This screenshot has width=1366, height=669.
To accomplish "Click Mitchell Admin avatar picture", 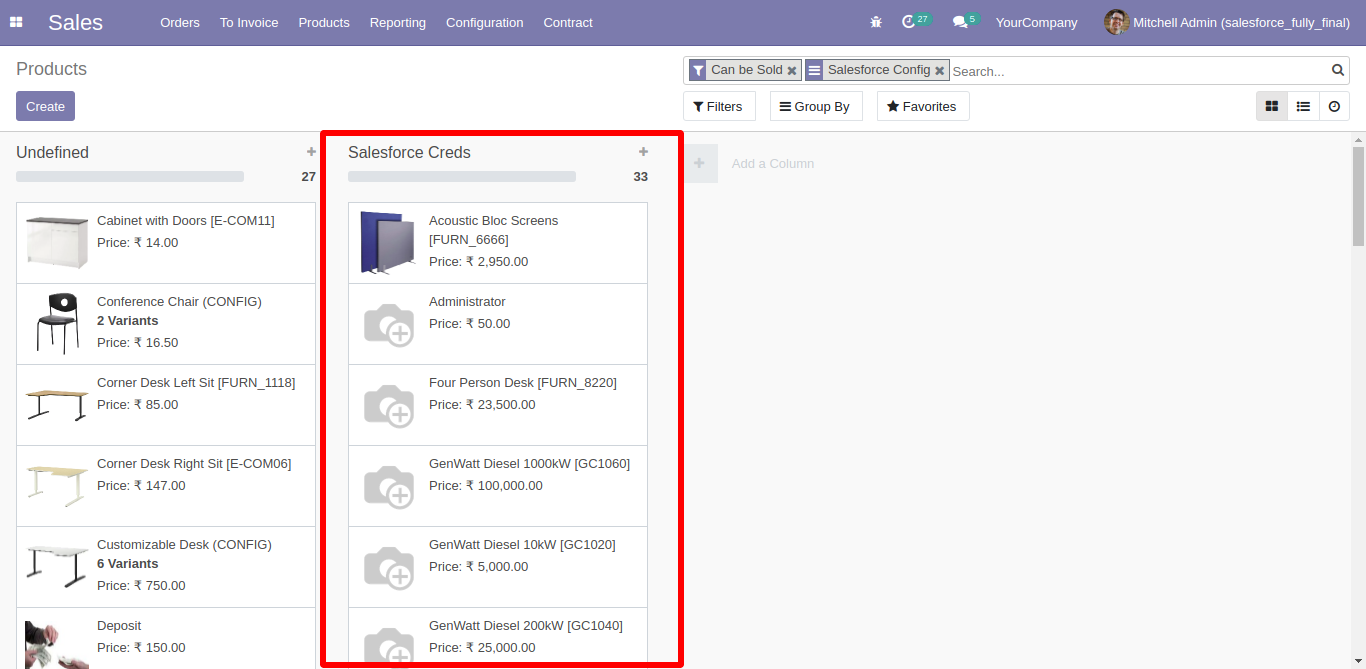I will 1116,22.
